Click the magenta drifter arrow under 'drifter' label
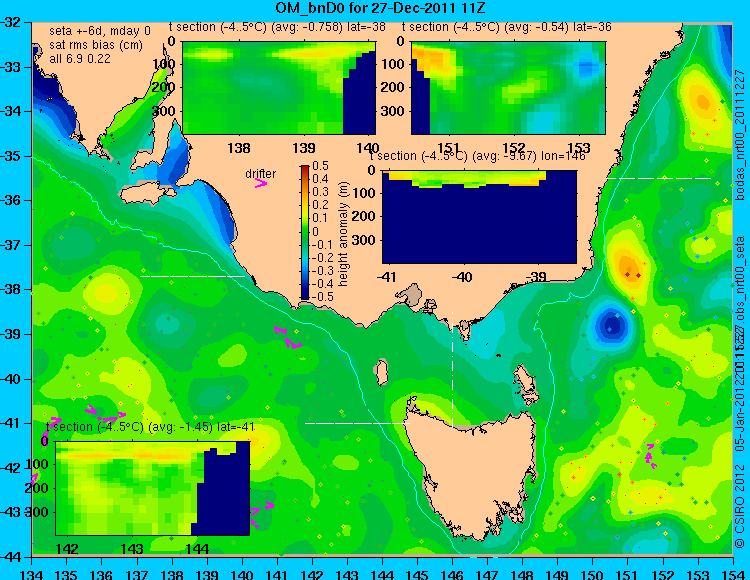Viewport: 750px width, 580px height. click(x=261, y=183)
